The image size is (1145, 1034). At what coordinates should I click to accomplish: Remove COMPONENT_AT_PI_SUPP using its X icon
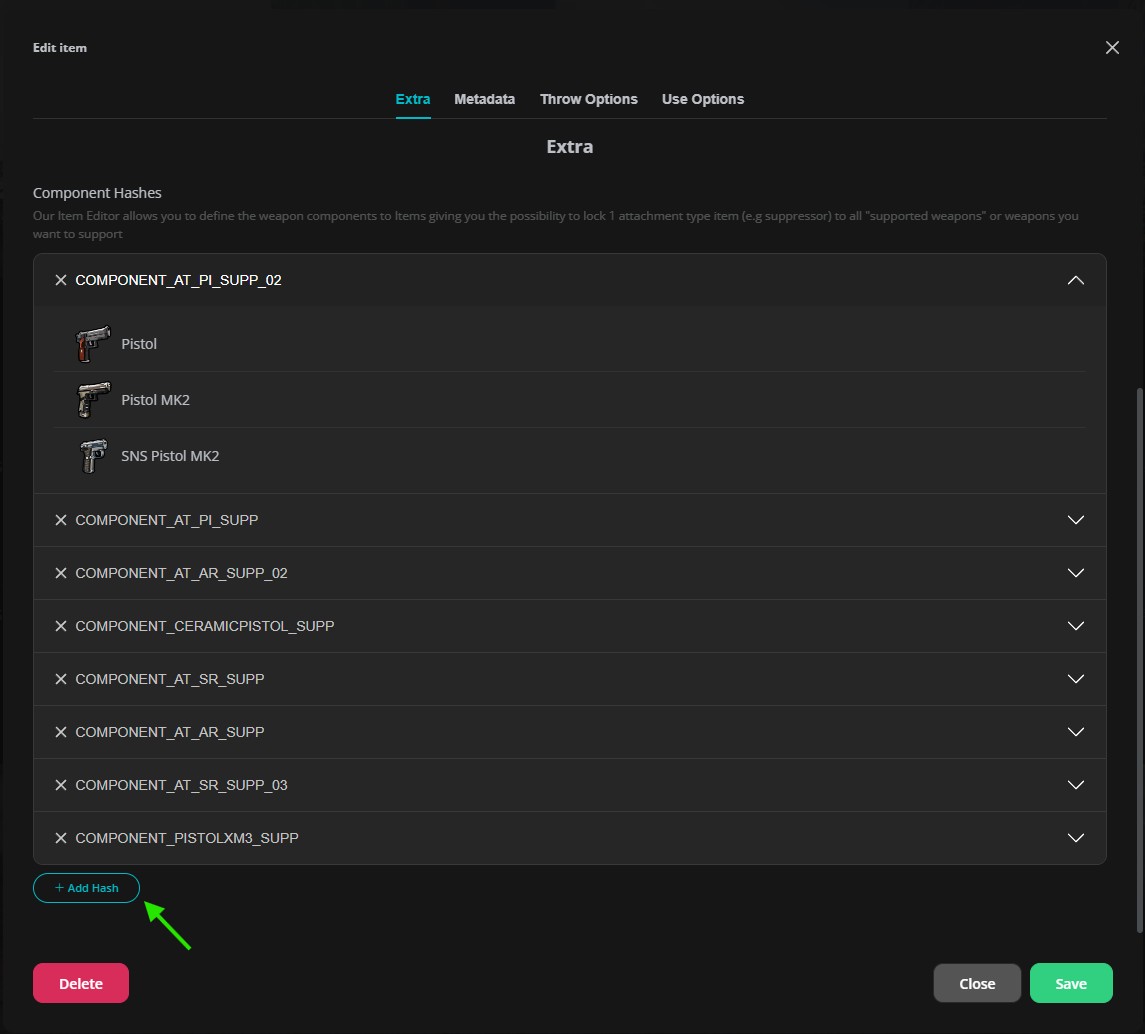coord(61,519)
